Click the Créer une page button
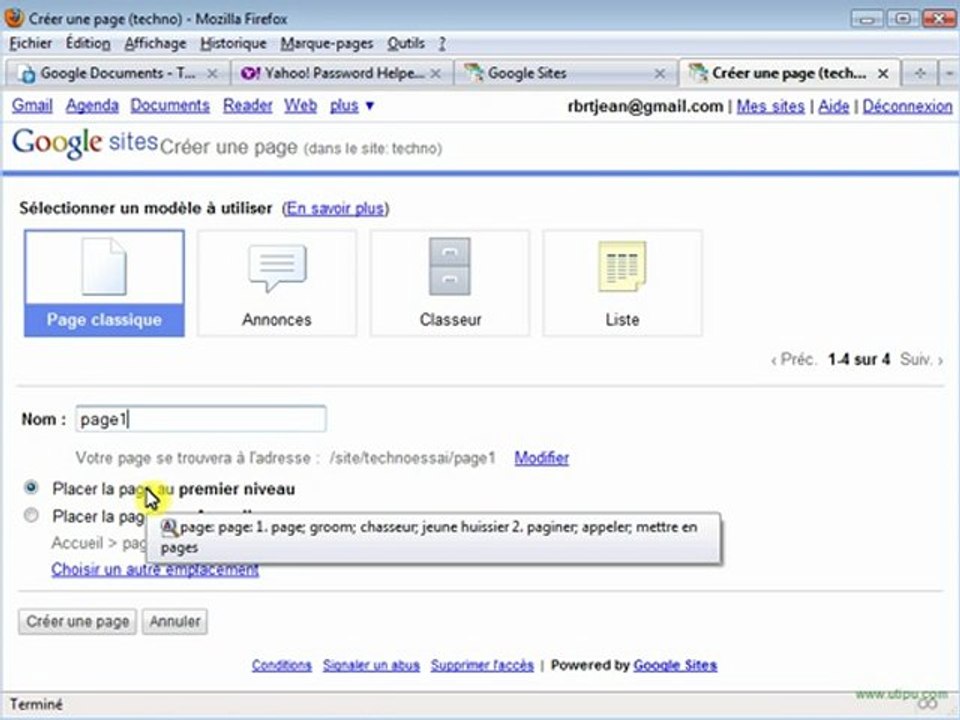The width and height of the screenshot is (960, 720). (x=77, y=621)
